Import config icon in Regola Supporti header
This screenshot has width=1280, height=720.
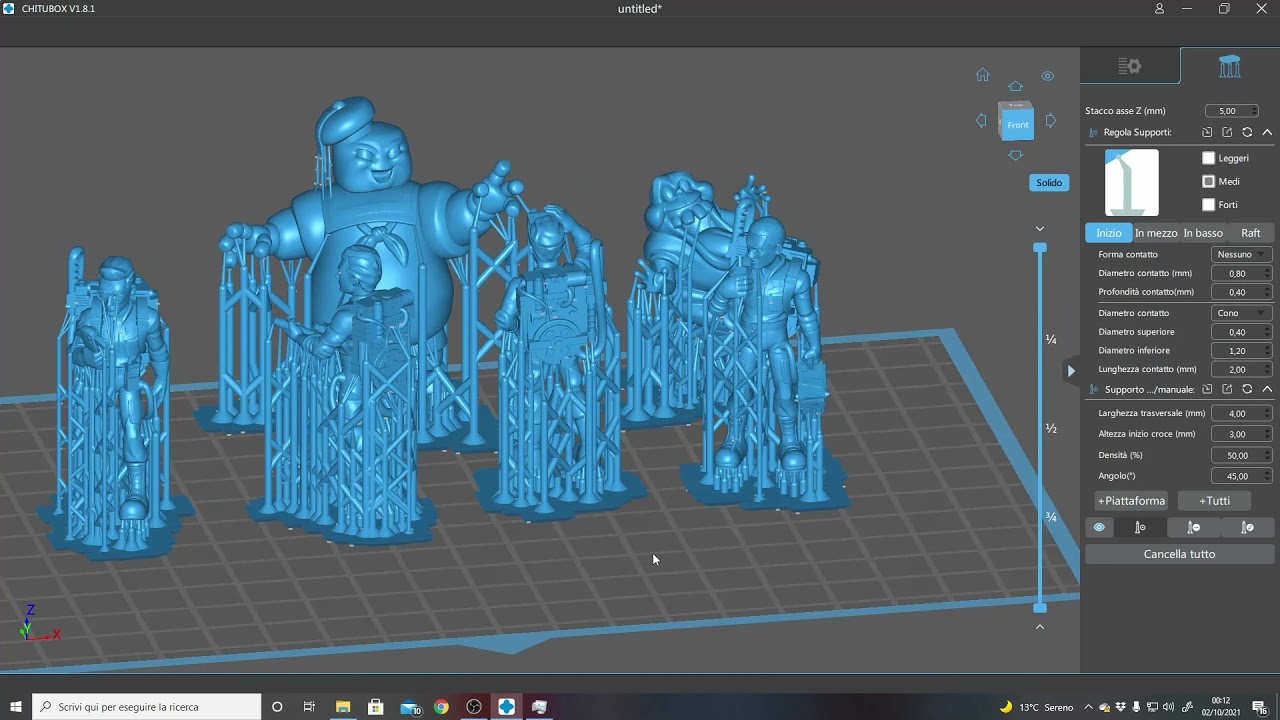coord(1207,132)
